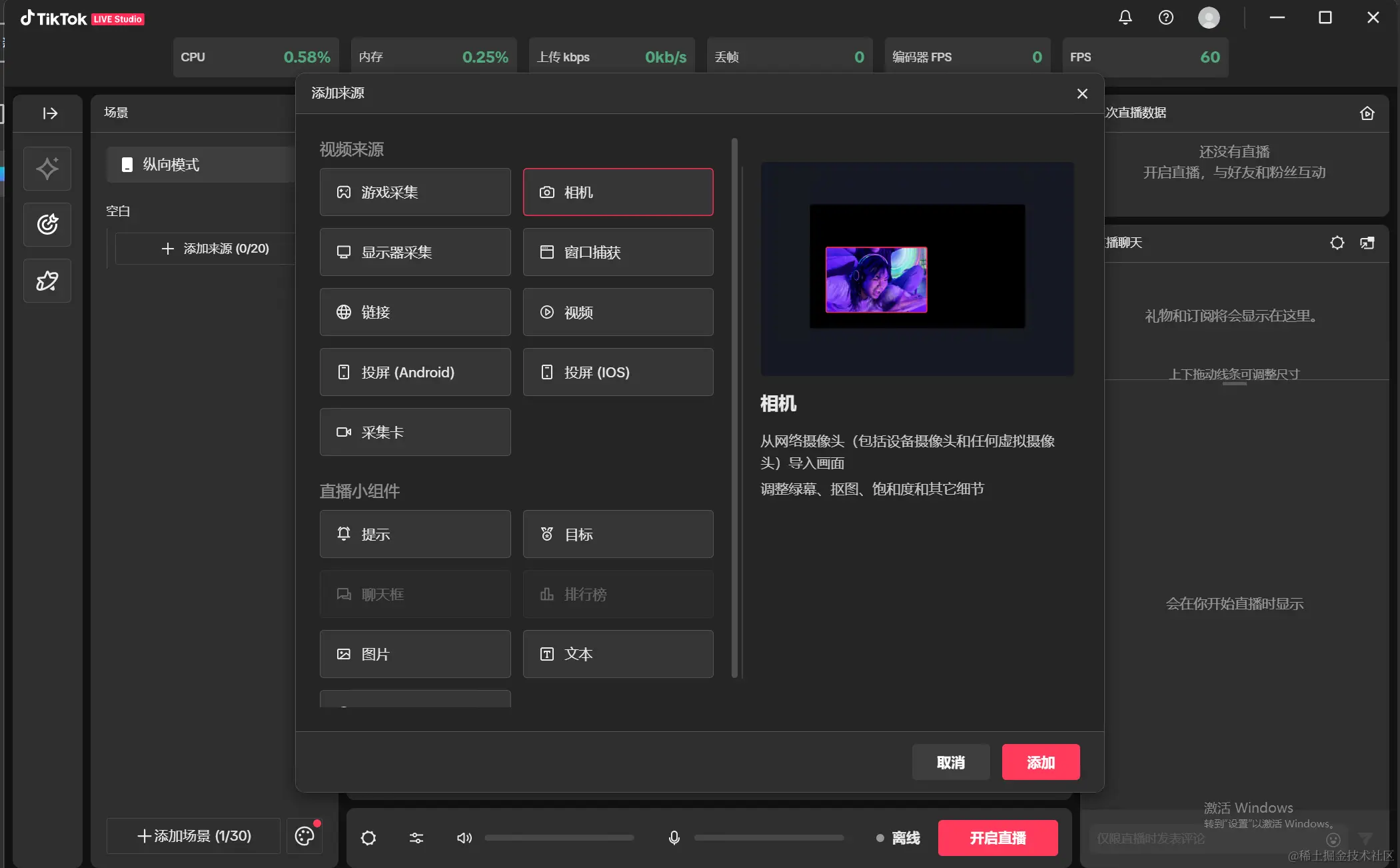Close the 添加来源 dialog
The width and height of the screenshot is (1400, 868).
[1082, 94]
